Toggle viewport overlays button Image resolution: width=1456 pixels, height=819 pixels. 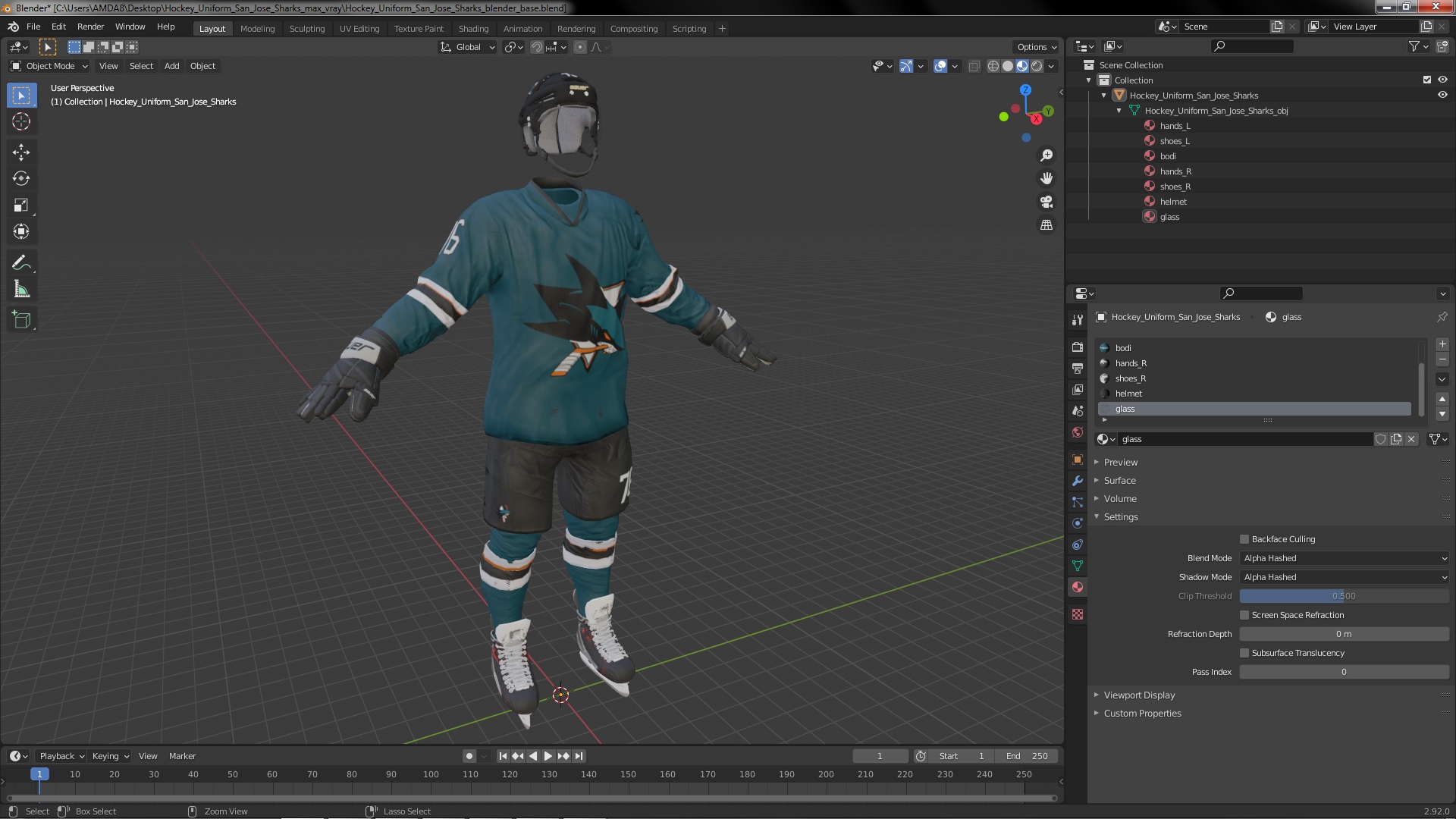pos(940,66)
